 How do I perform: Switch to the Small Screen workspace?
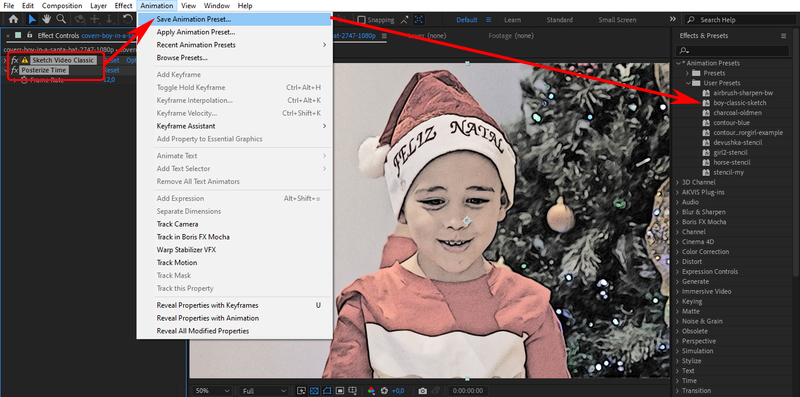(x=617, y=20)
